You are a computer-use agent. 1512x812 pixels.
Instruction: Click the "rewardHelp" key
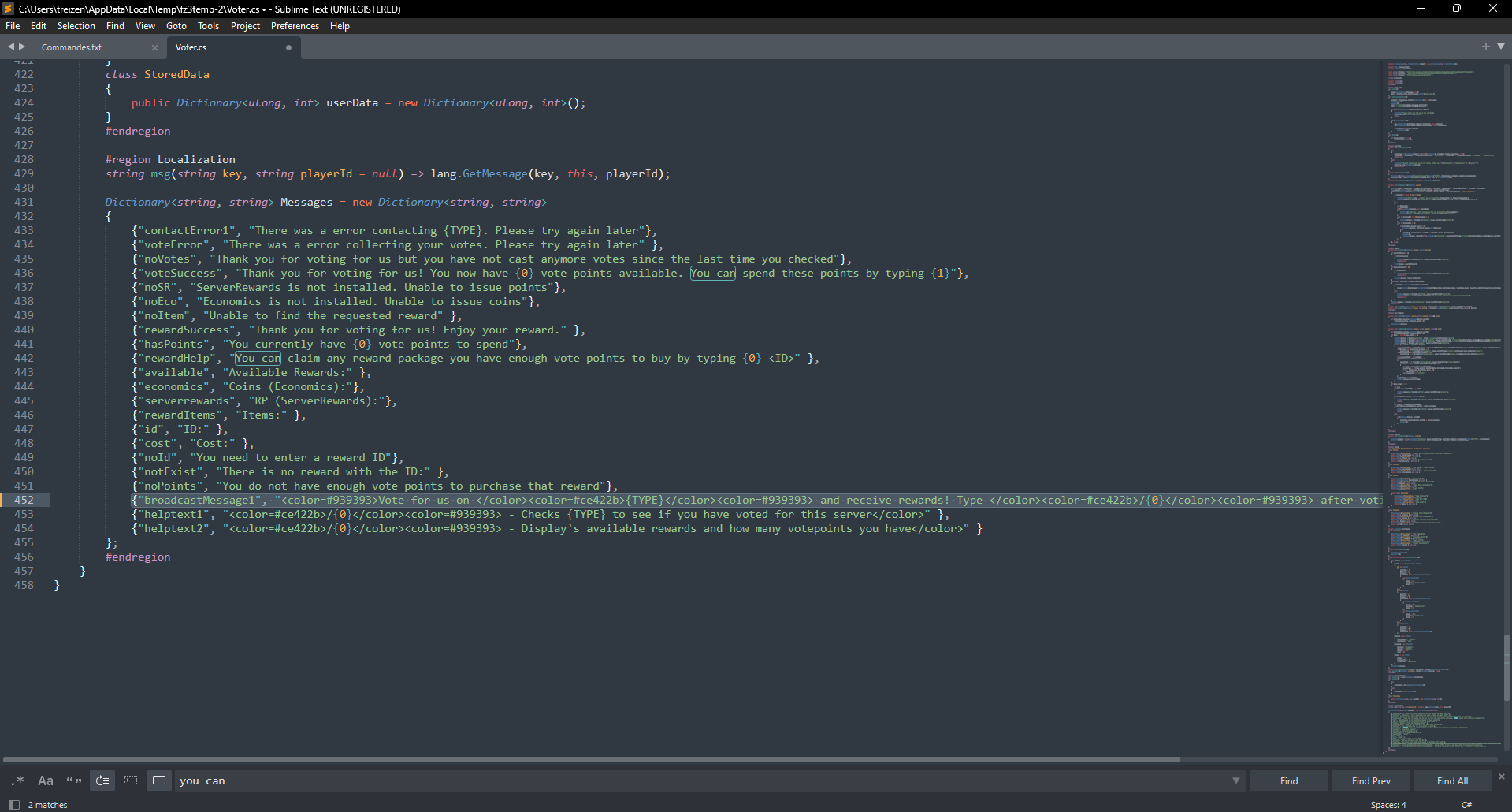[177, 358]
